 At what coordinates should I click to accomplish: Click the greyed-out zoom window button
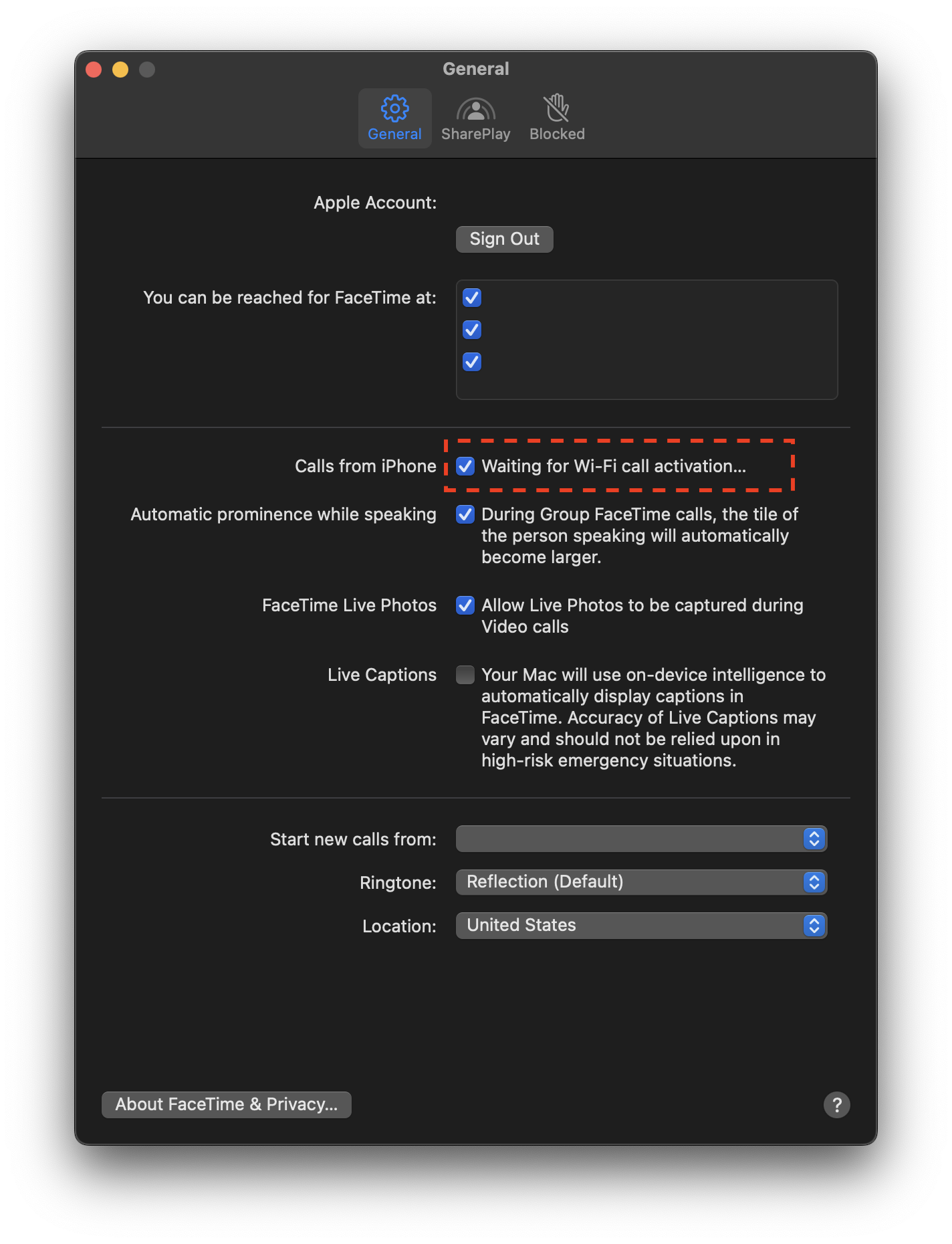click(147, 70)
